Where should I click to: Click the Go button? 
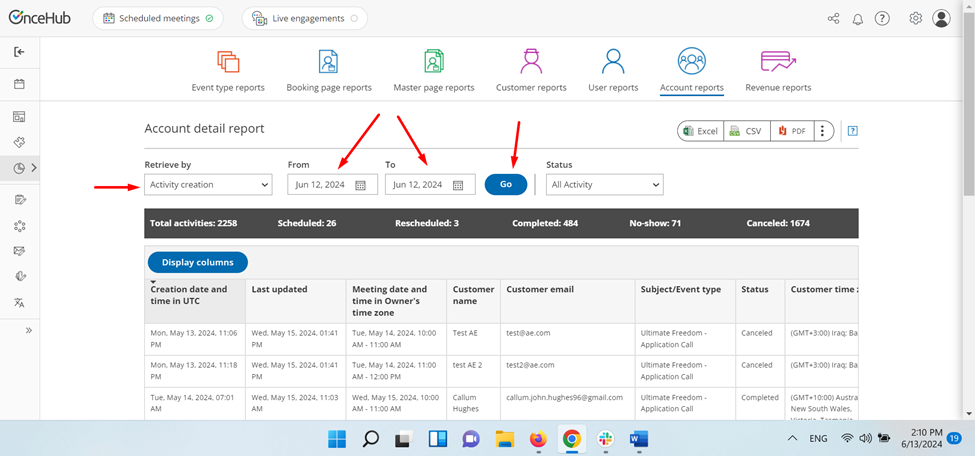point(506,185)
